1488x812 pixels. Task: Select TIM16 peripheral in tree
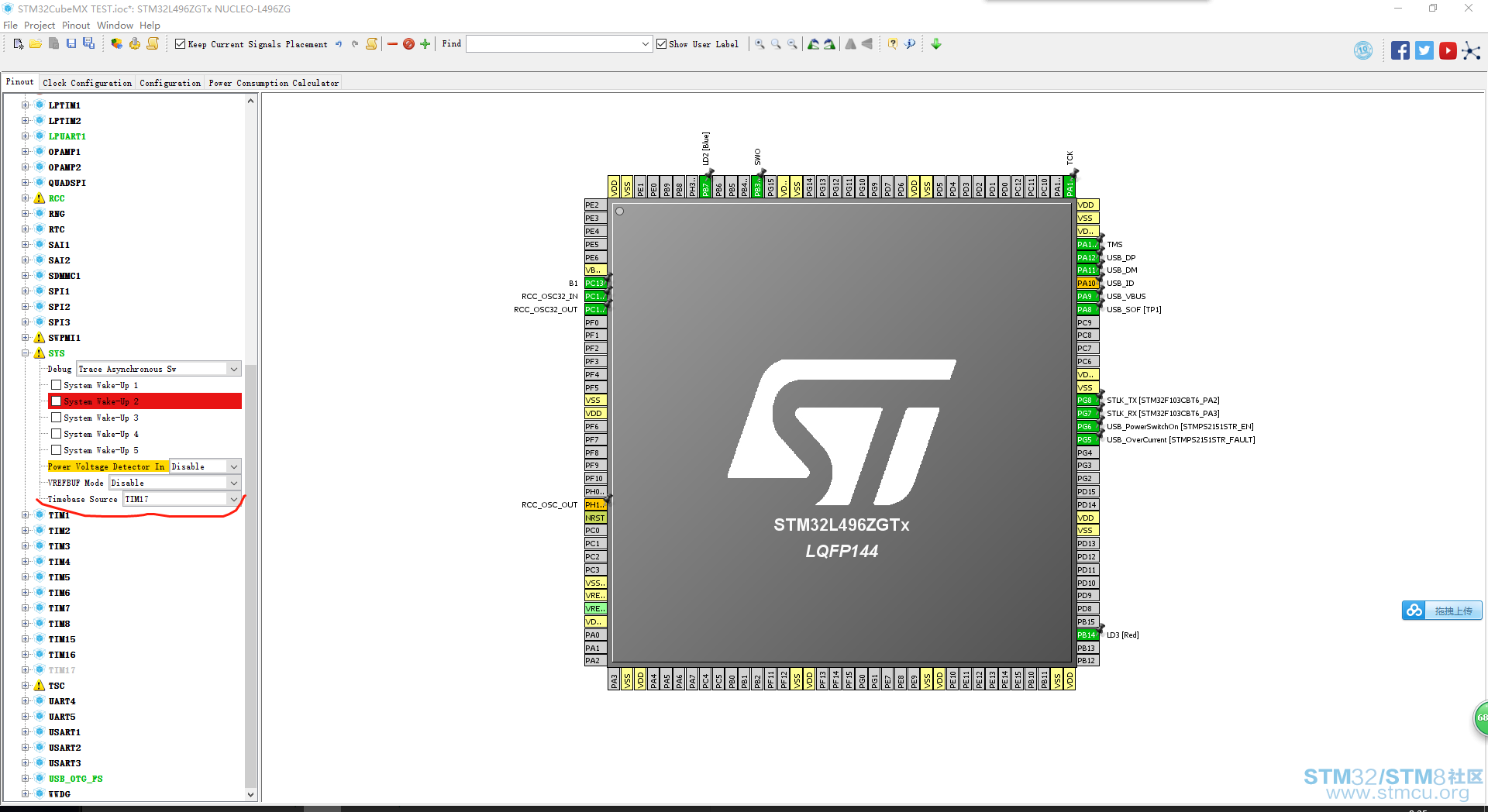62,655
